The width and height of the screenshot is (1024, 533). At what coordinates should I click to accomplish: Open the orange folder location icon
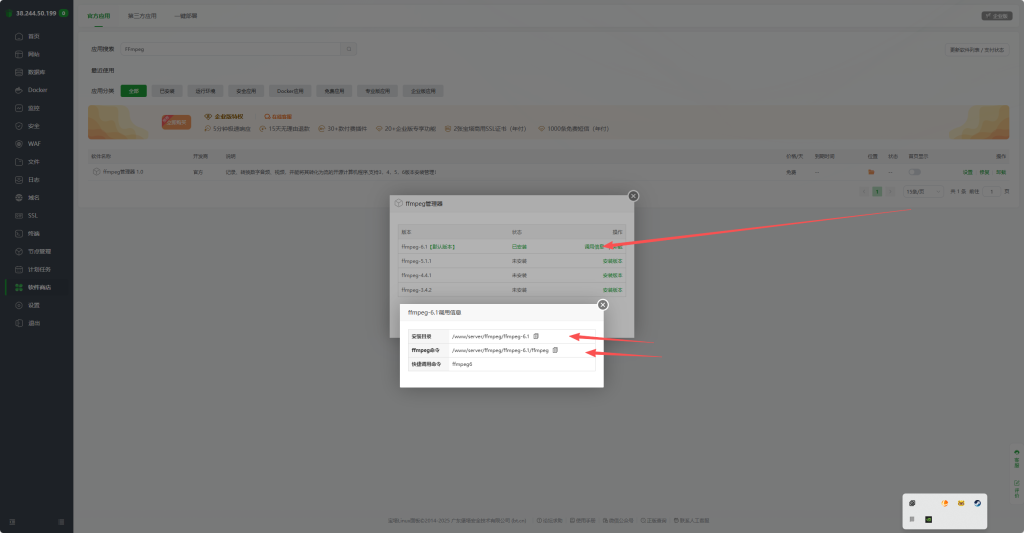coord(872,172)
